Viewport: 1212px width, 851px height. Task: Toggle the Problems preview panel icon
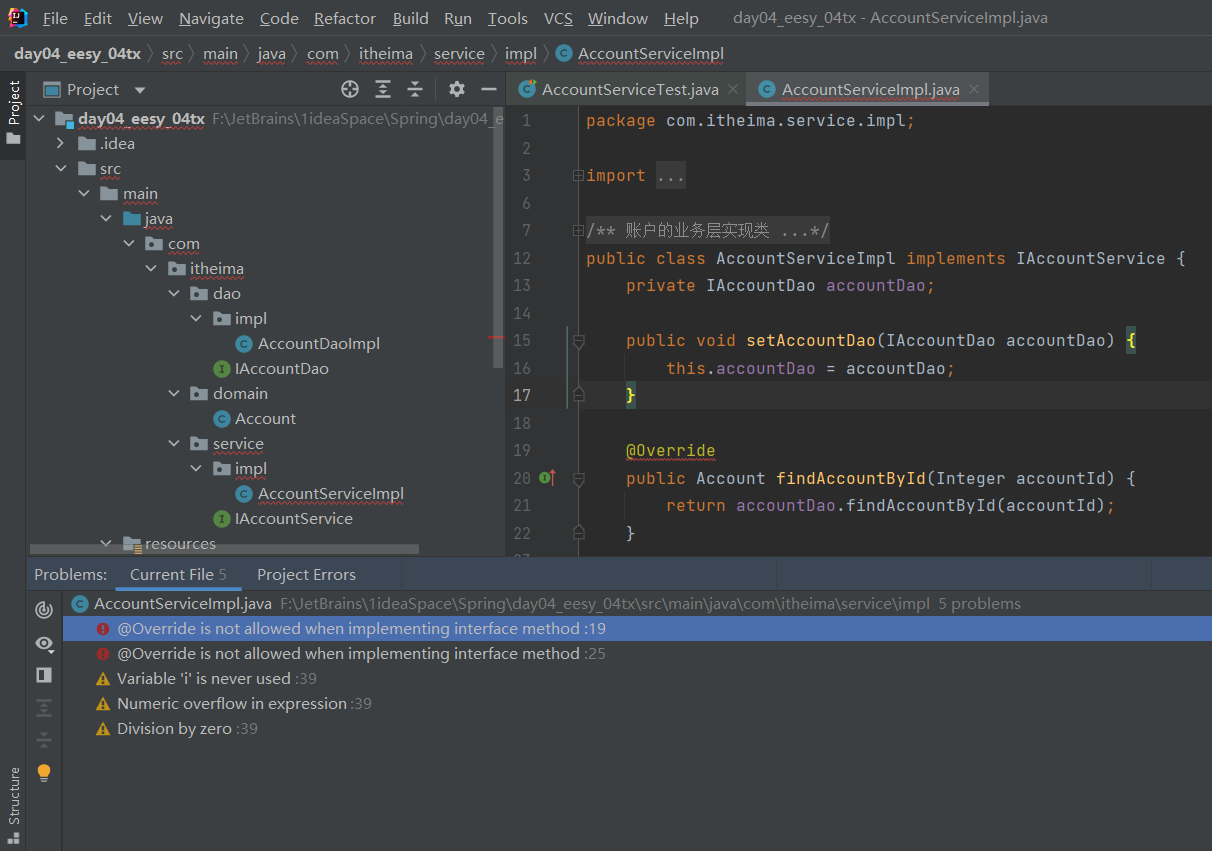tap(44, 675)
